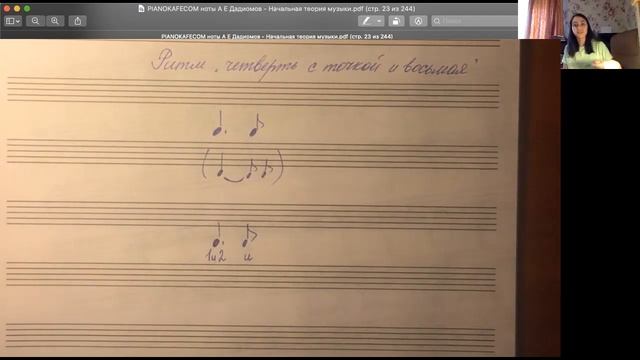The image size is (640, 360).
Task: Click the presenter's webcam video thumbnail
Action: (x=600, y=34)
